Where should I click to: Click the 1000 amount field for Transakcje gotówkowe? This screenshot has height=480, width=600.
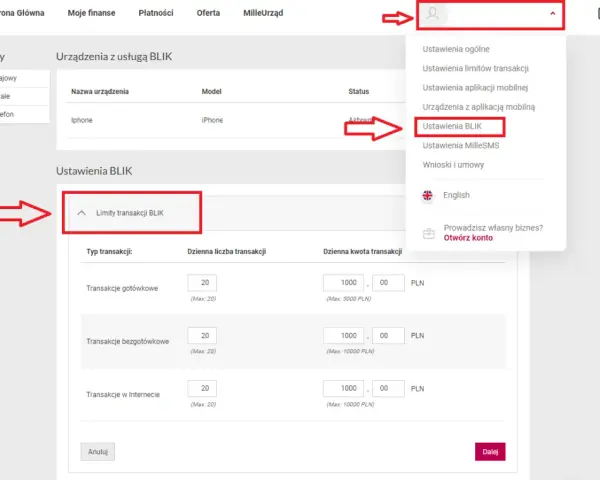[343, 283]
